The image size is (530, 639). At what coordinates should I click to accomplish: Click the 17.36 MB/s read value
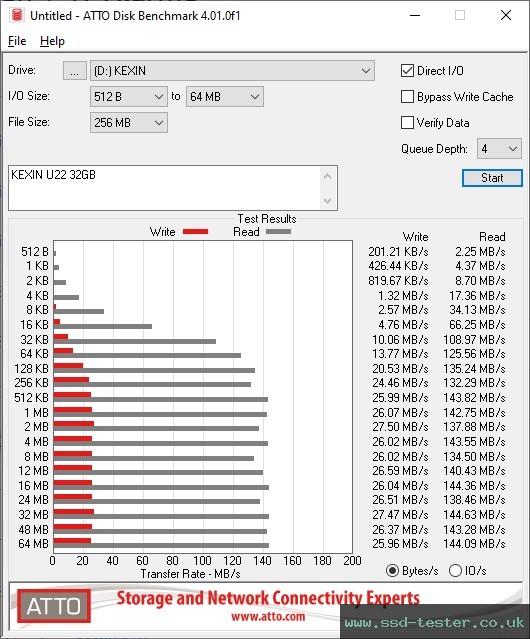[477, 296]
